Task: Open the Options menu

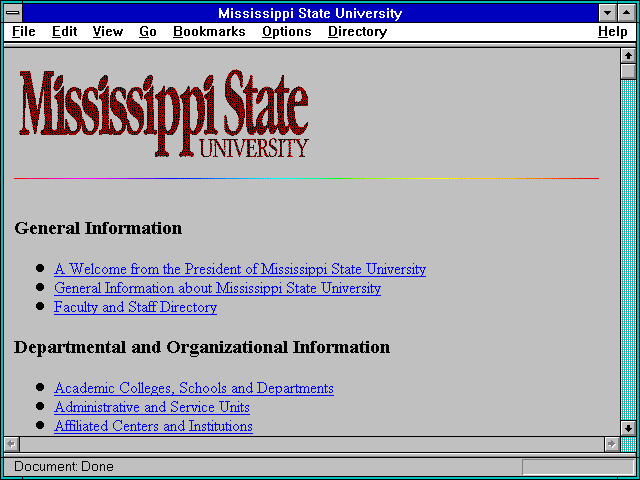Action: point(287,32)
